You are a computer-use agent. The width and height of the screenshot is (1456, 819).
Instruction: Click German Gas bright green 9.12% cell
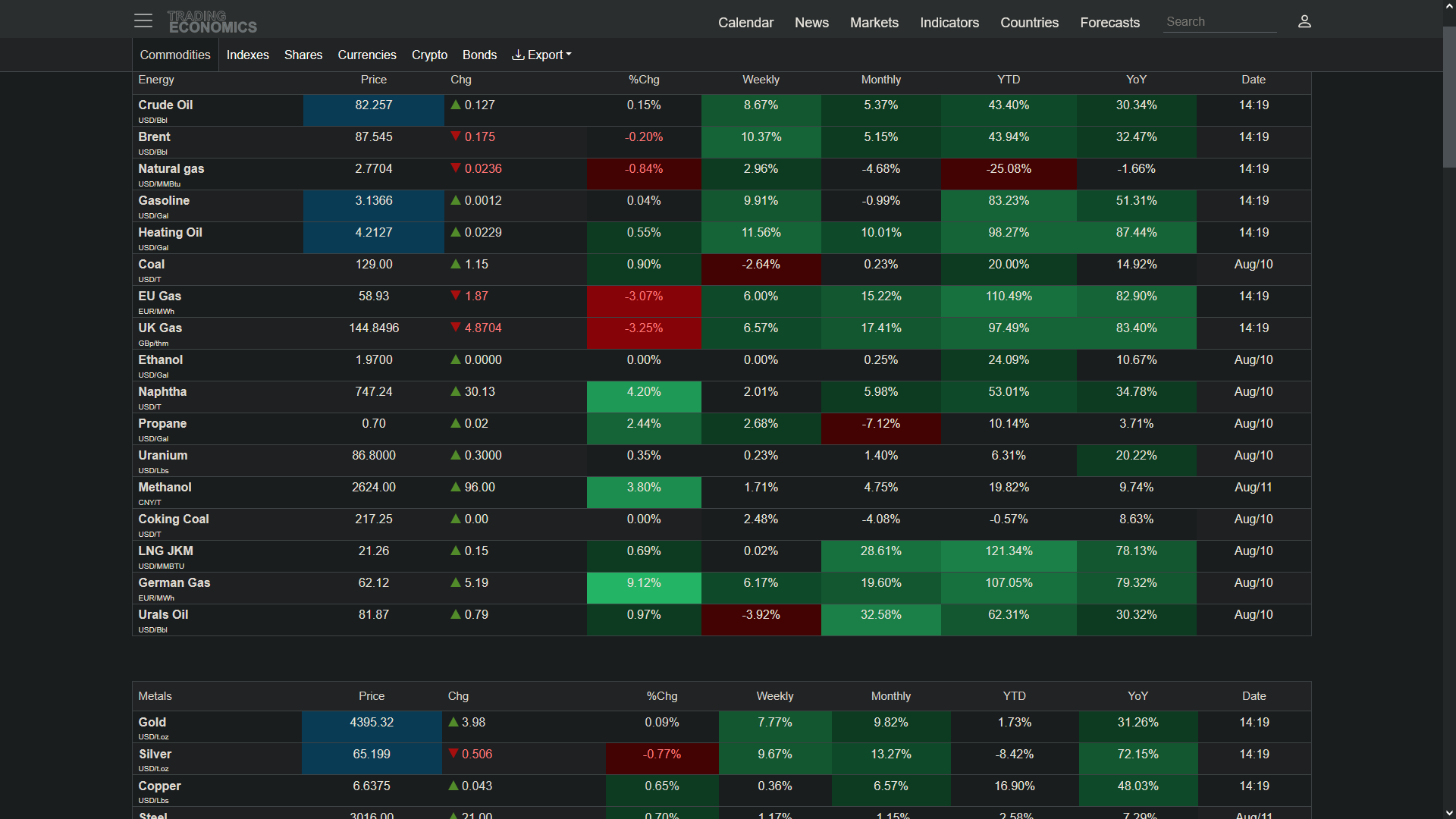(x=644, y=588)
